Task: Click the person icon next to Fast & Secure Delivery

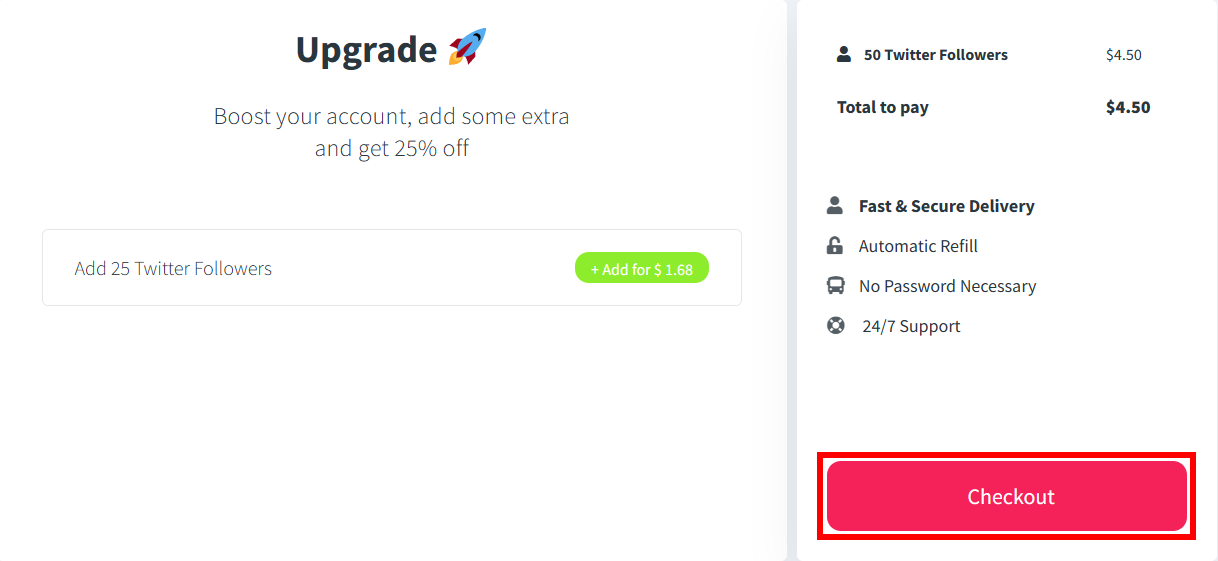Action: [835, 205]
